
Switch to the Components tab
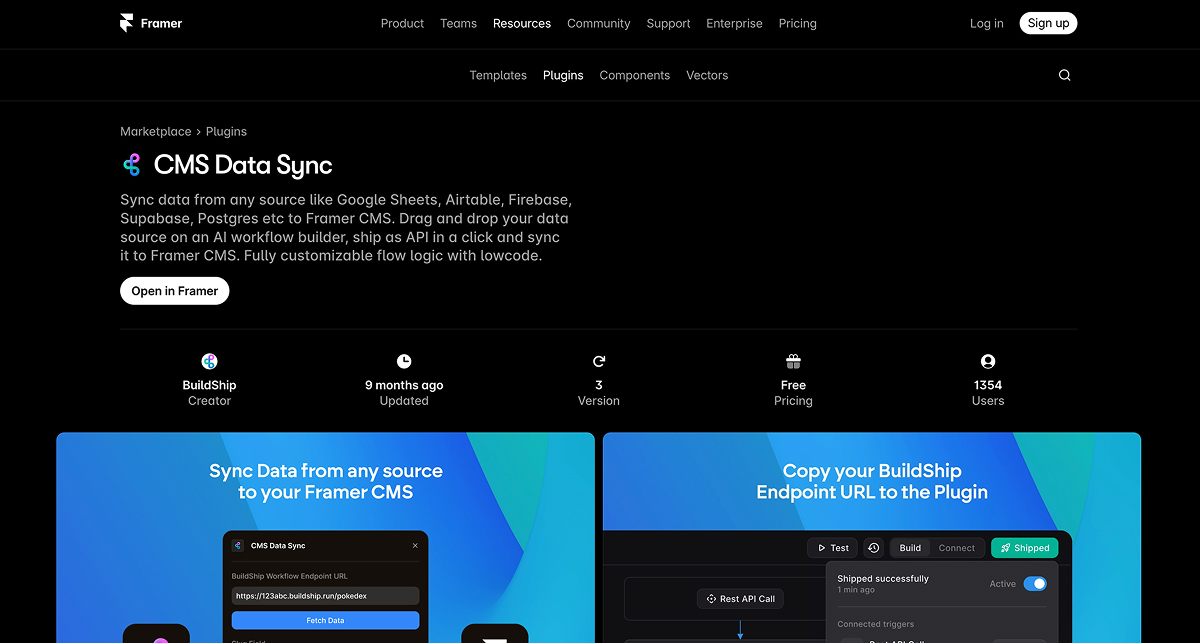coord(635,75)
